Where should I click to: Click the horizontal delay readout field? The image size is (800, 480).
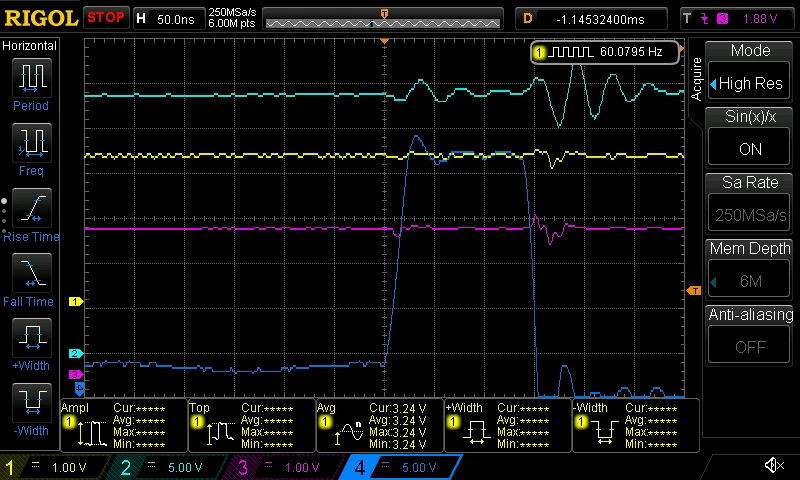point(591,19)
